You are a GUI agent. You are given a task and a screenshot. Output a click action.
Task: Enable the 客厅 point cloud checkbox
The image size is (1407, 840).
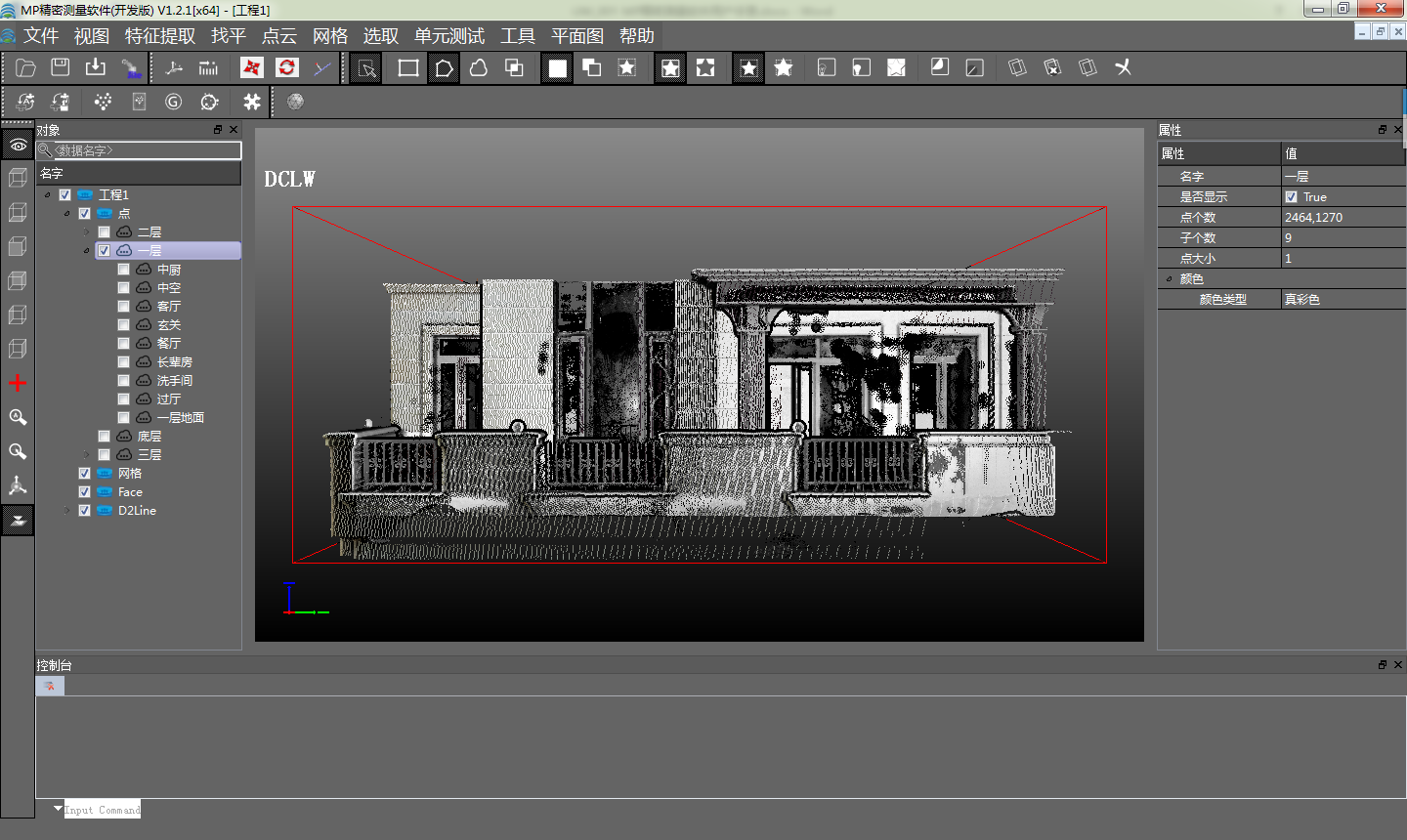tap(124, 307)
